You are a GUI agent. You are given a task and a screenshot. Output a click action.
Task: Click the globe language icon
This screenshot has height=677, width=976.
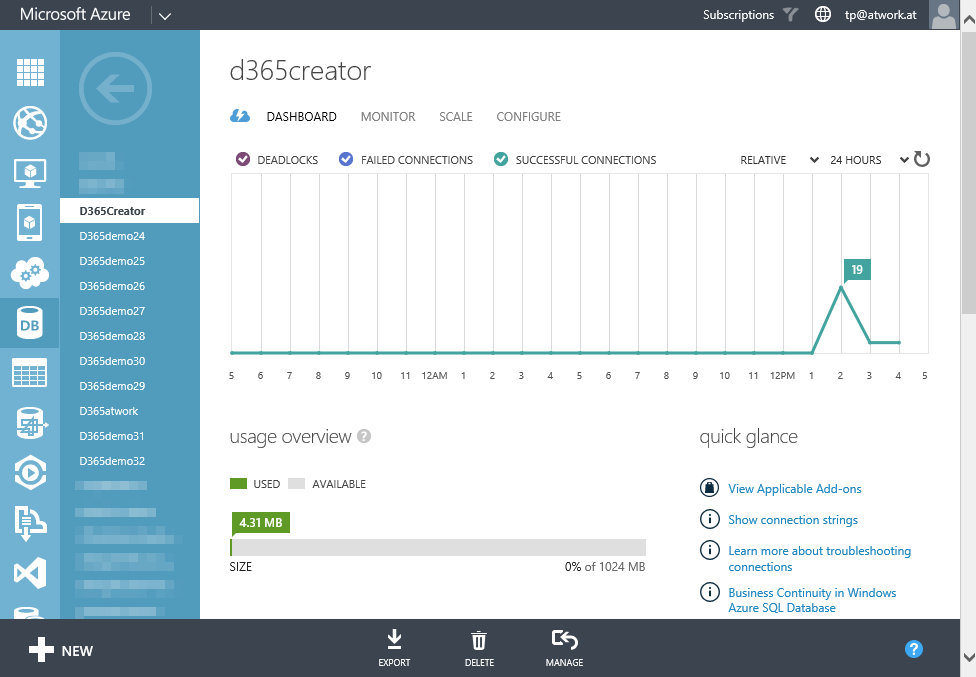823,15
